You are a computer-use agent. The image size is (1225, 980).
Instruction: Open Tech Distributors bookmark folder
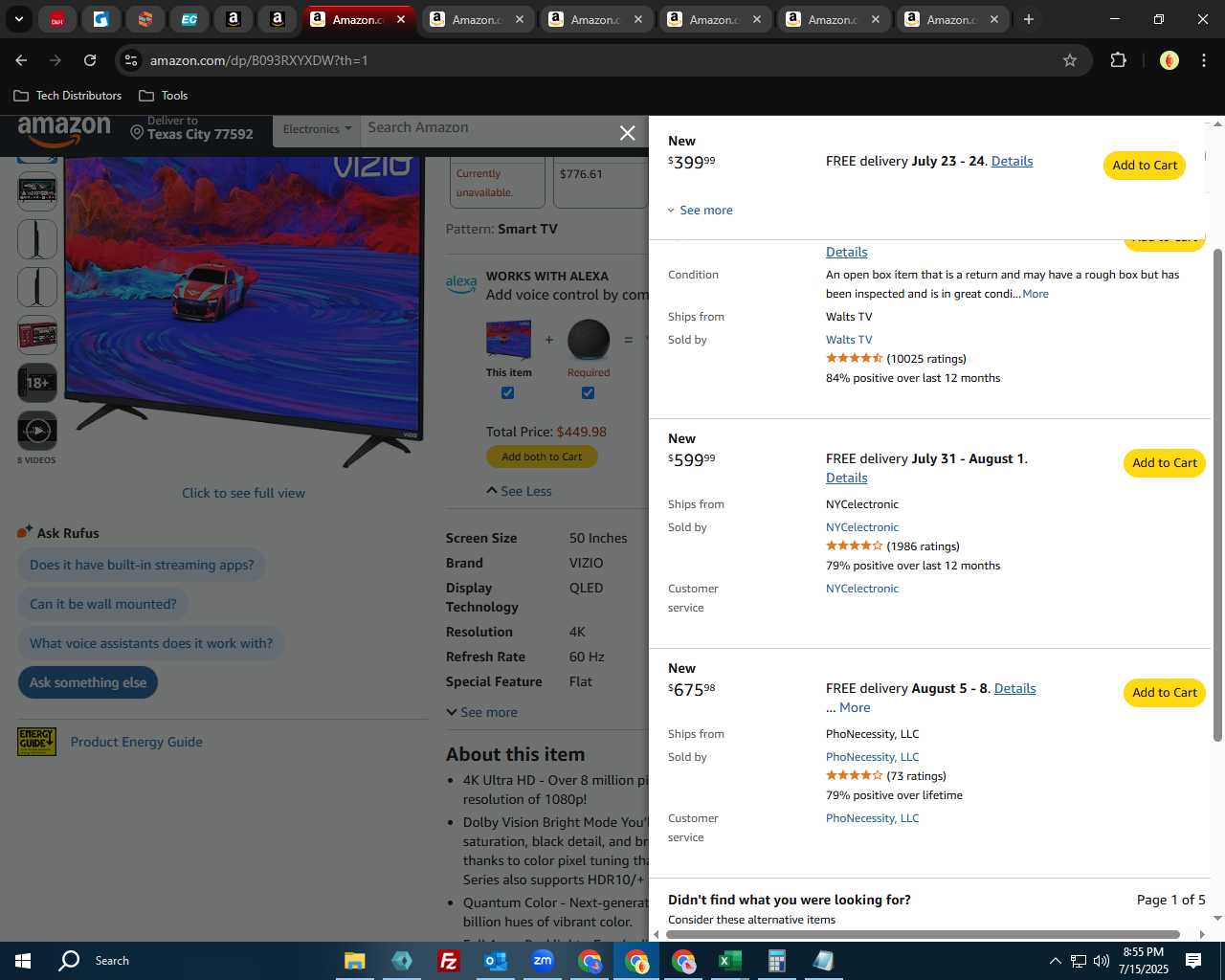(68, 96)
